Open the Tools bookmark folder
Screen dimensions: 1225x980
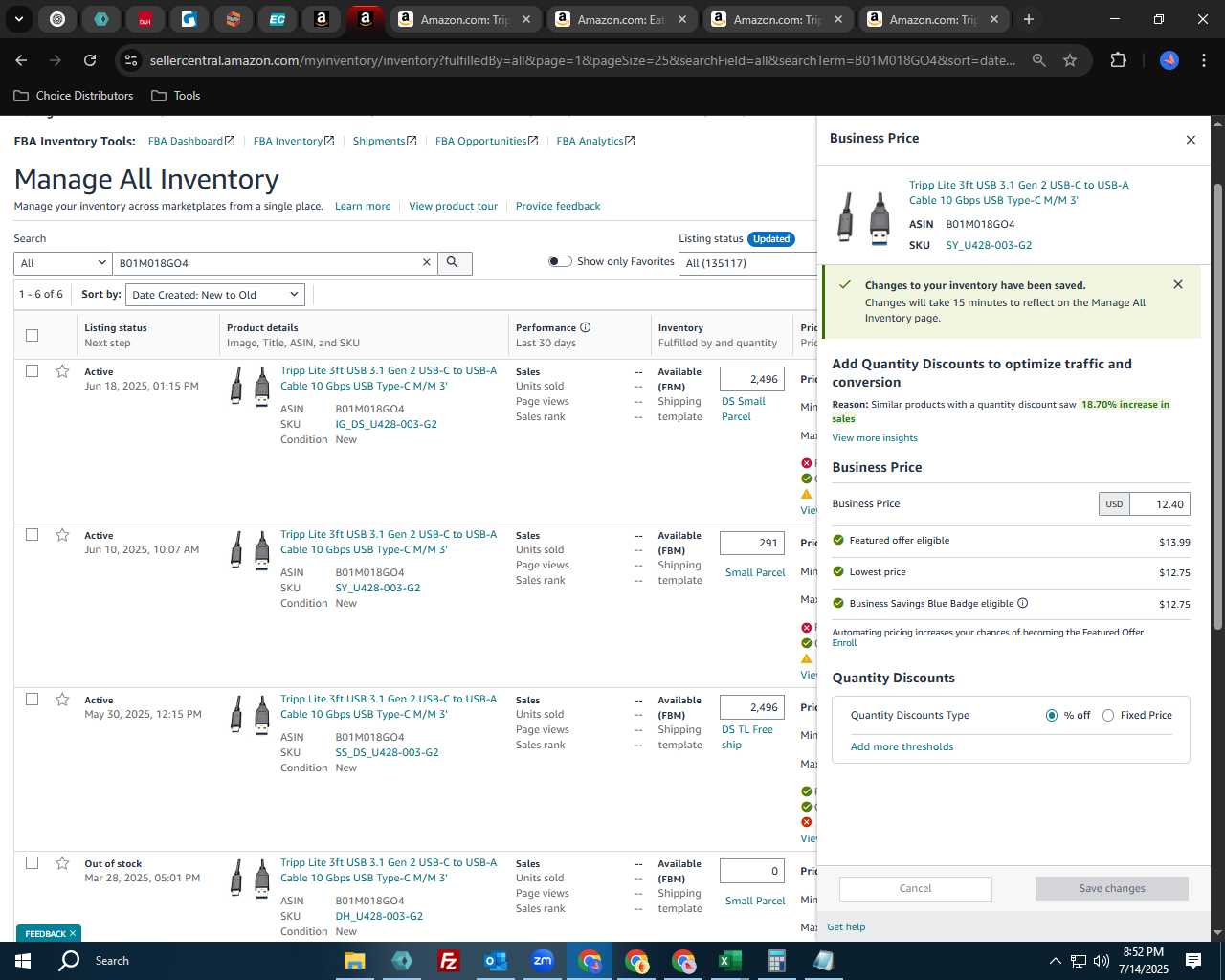pyautogui.click(x=176, y=96)
